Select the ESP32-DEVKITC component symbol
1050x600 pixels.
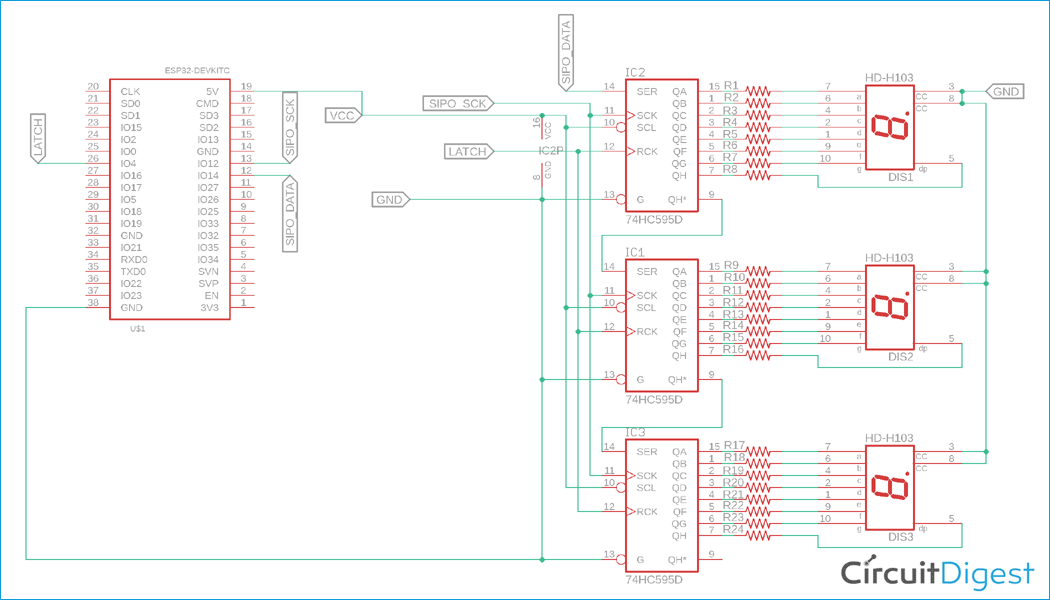(170, 200)
